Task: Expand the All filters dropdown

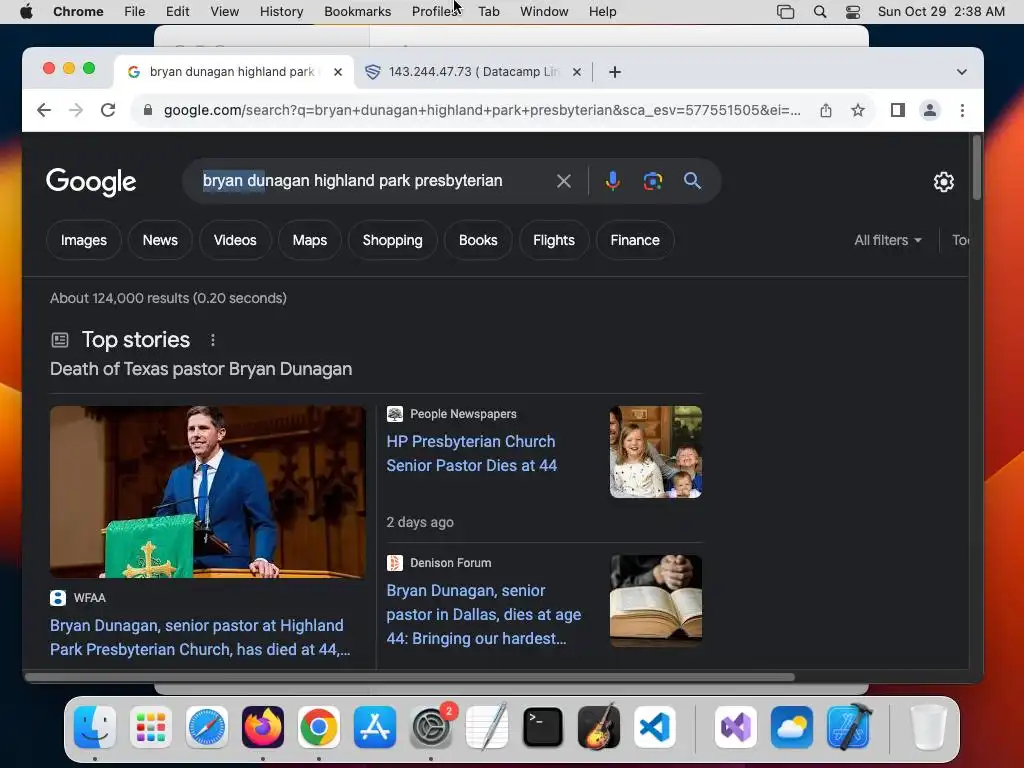Action: 888,240
